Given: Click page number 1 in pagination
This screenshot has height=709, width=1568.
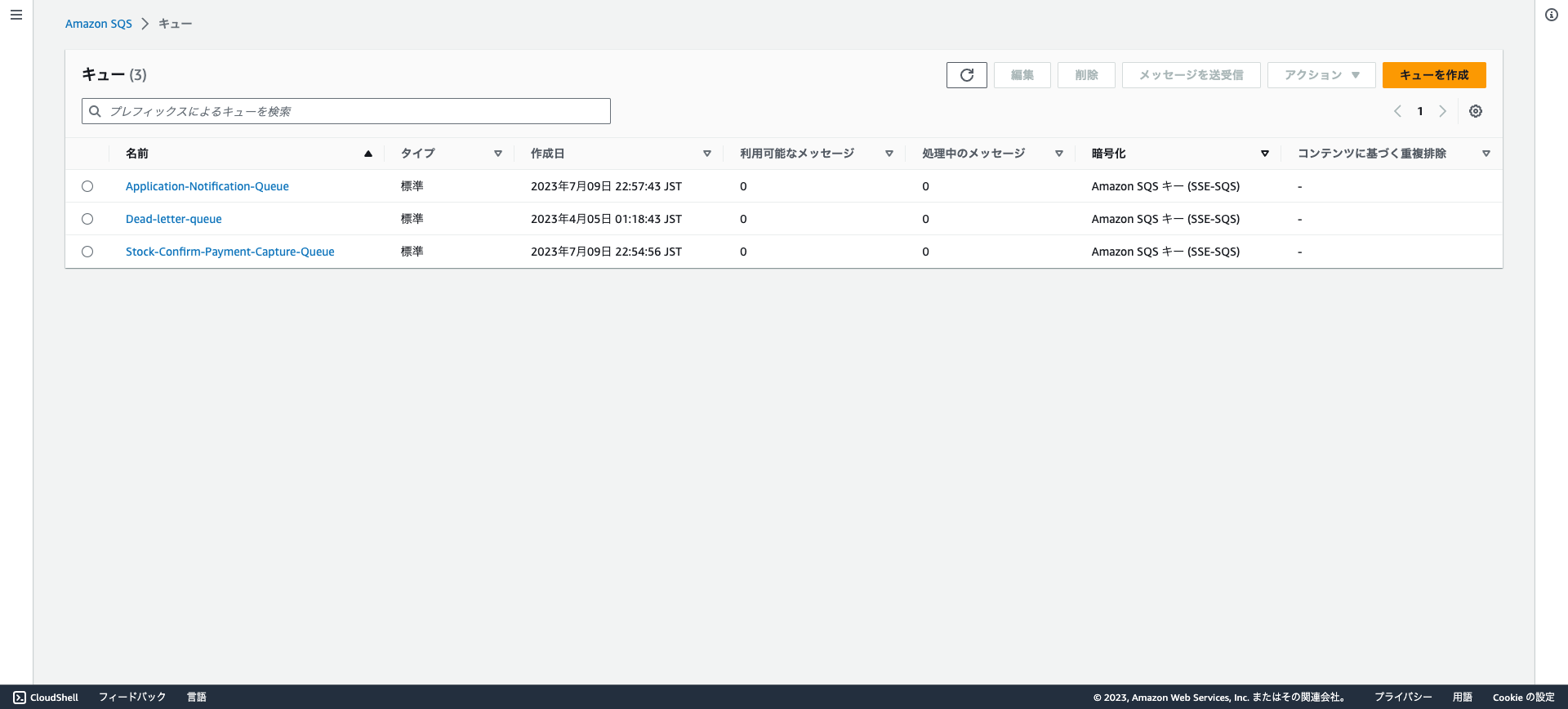Looking at the screenshot, I should (x=1420, y=111).
